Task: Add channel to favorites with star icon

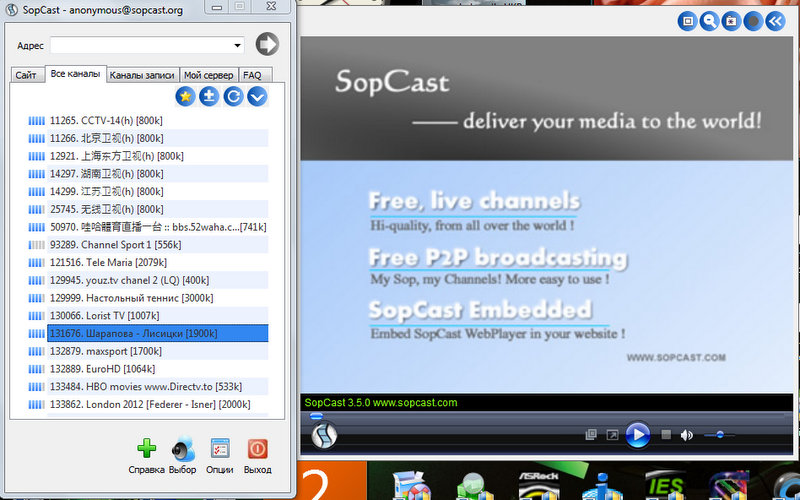Action: [185, 96]
